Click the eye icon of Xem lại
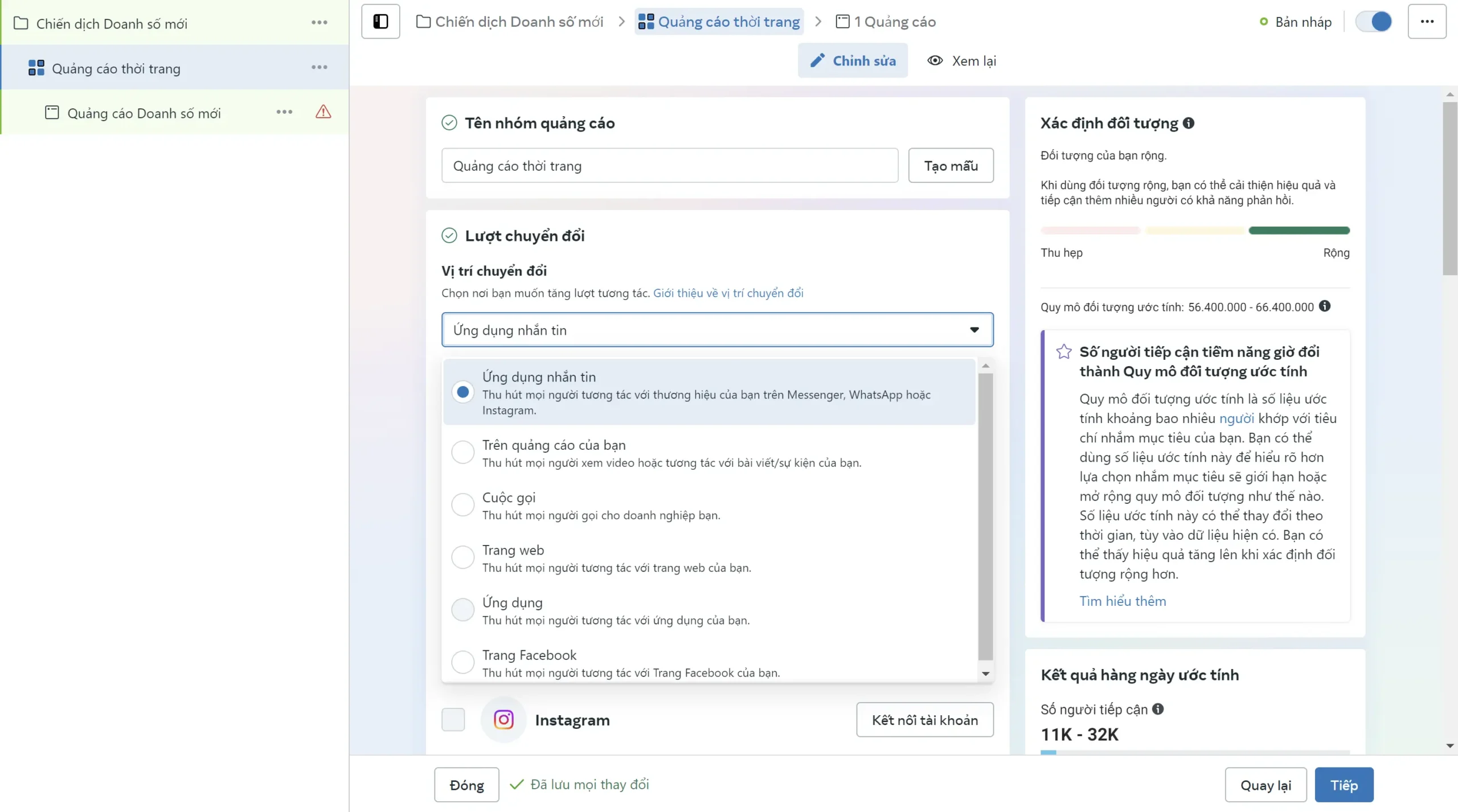Screen dimensions: 1458x812 (x=935, y=60)
